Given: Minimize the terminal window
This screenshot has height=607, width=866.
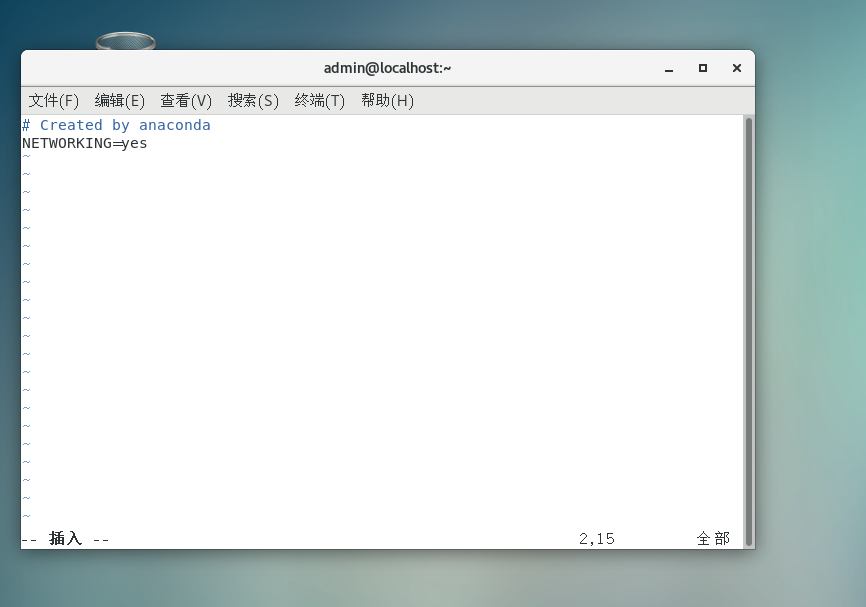Looking at the screenshot, I should pos(668,67).
